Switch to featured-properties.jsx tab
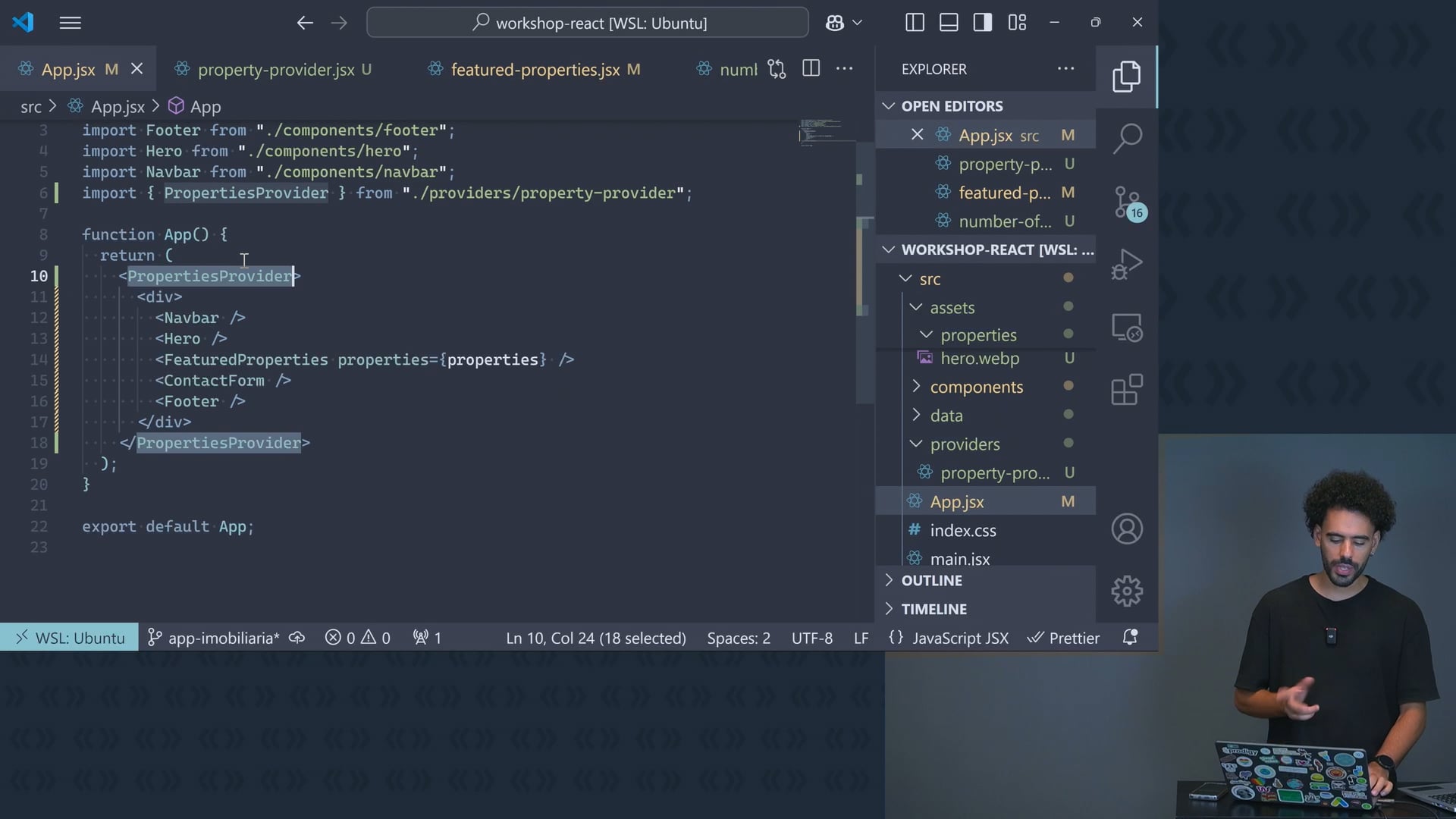The image size is (1456, 819). click(535, 70)
